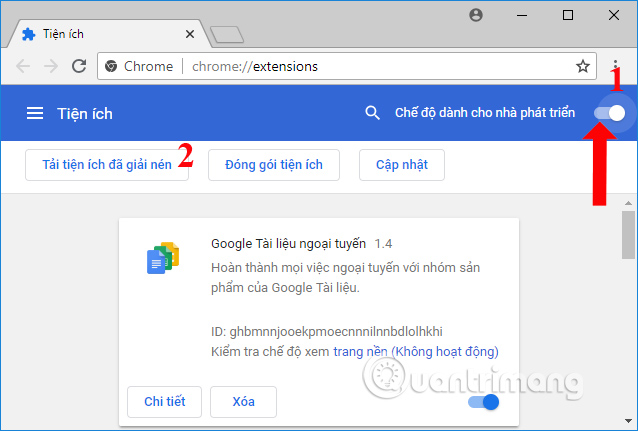Bookmark this page with the star icon
638x431 pixels.
(583, 66)
